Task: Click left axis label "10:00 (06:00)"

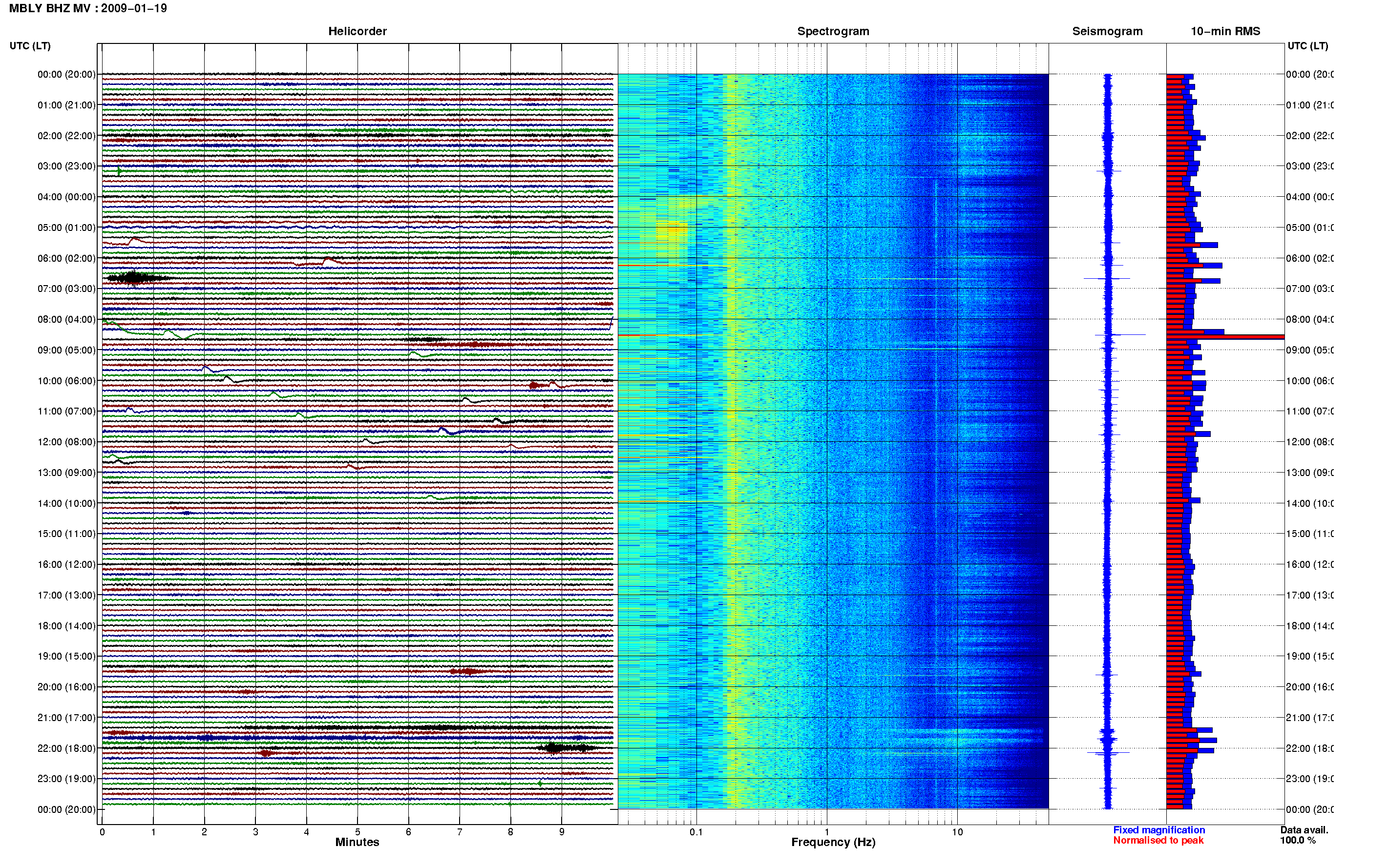Action: click(x=66, y=381)
